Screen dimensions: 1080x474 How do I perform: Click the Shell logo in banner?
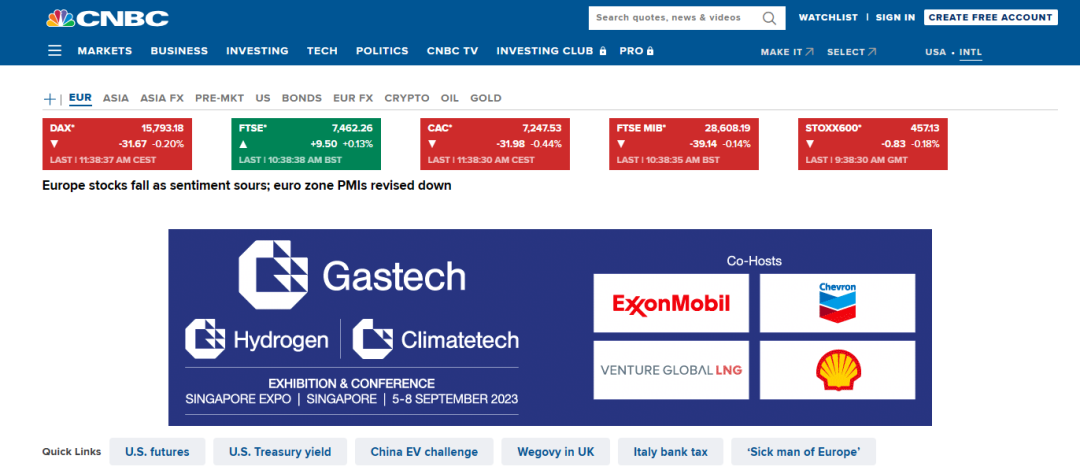coord(837,370)
